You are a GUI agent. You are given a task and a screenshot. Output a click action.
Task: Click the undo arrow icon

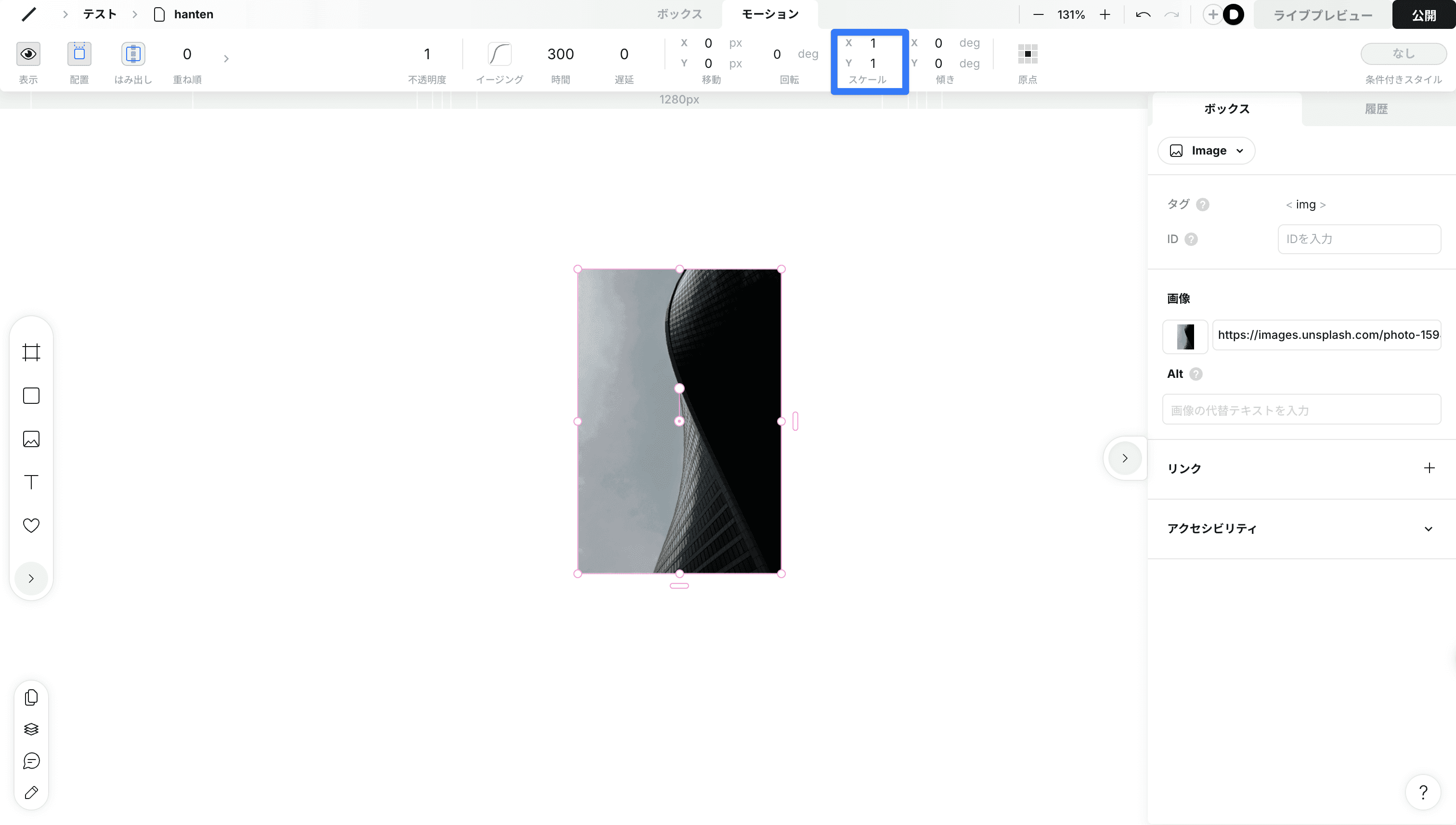click(x=1143, y=15)
